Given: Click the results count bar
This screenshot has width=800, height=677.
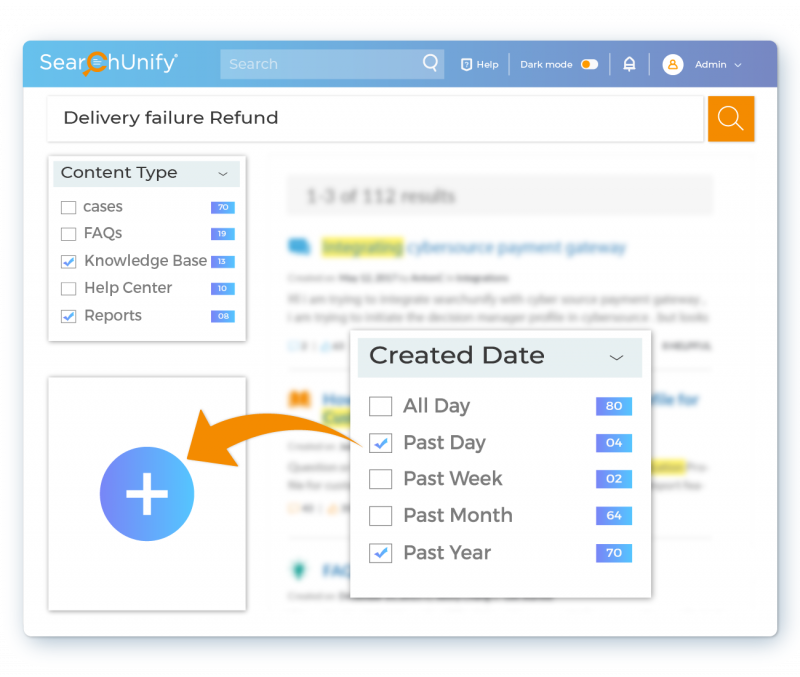Looking at the screenshot, I should click(500, 195).
